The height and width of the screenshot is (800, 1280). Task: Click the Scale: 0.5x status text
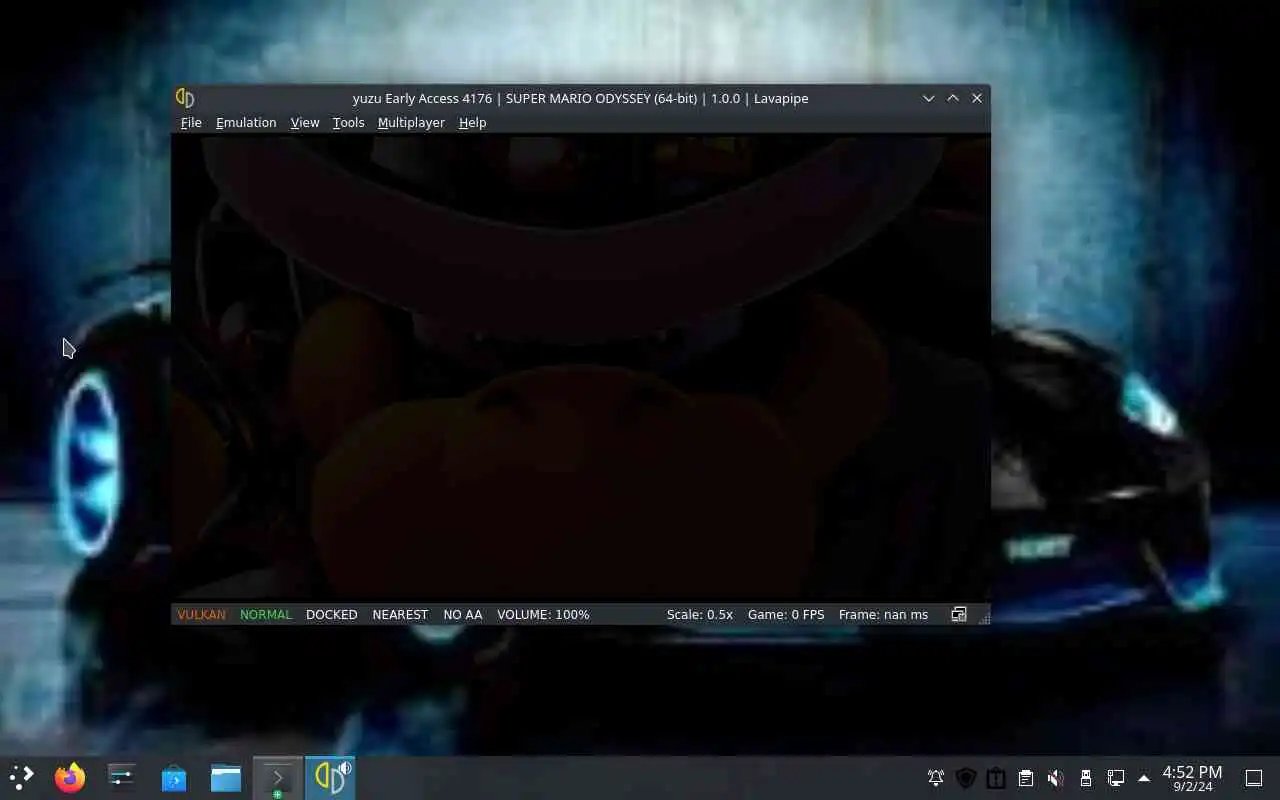[700, 614]
